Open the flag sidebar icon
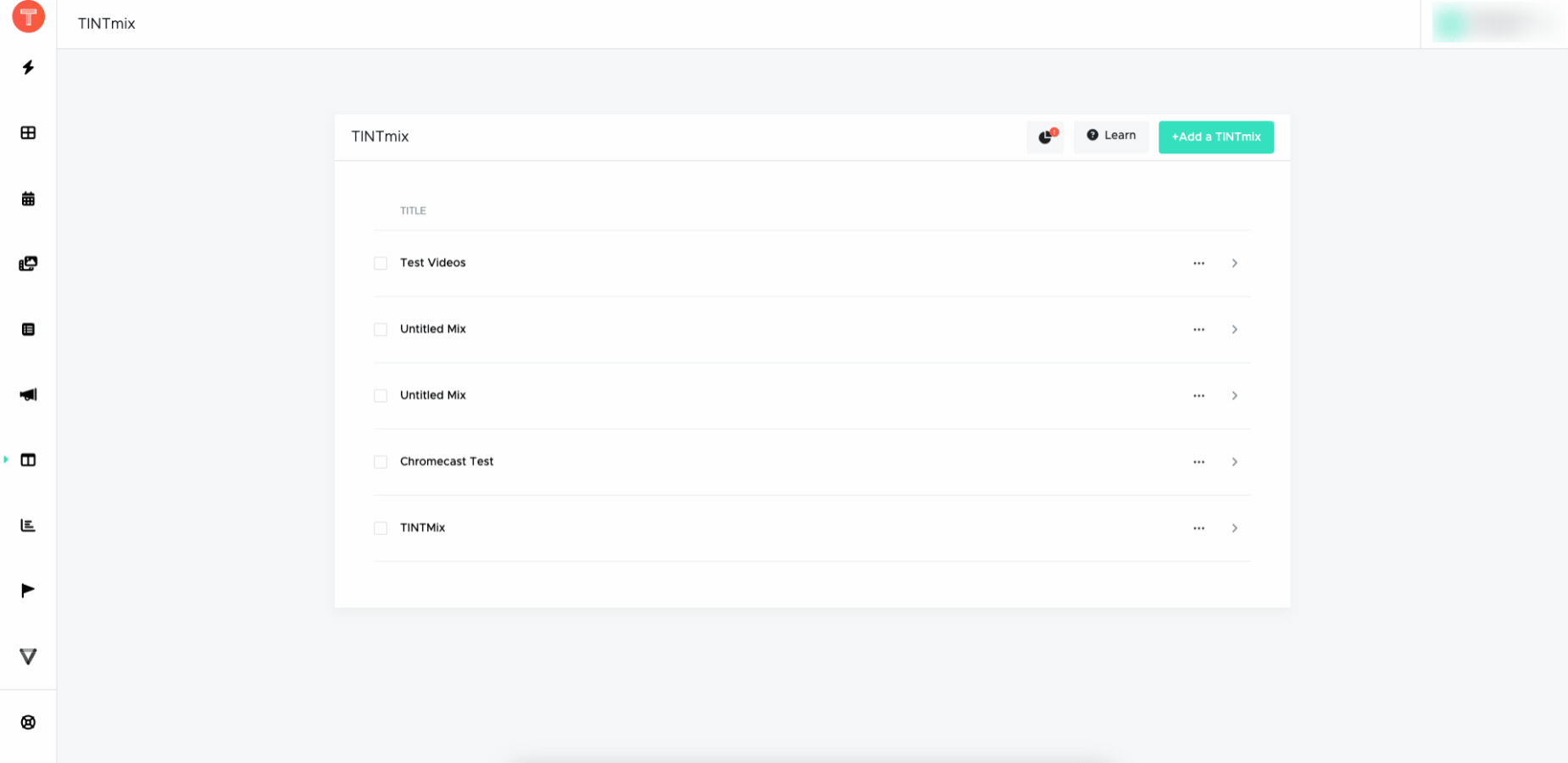The image size is (1568, 763). coord(28,590)
